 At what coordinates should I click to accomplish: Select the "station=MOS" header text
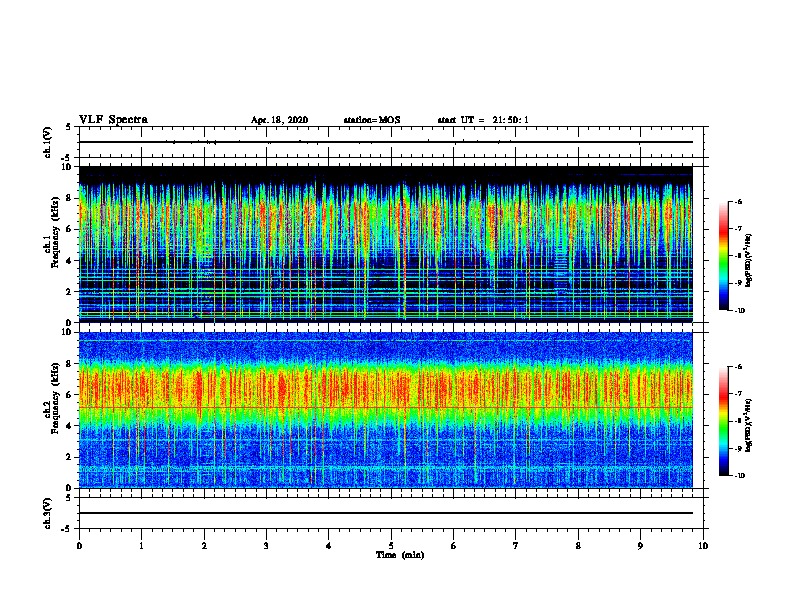(x=372, y=120)
